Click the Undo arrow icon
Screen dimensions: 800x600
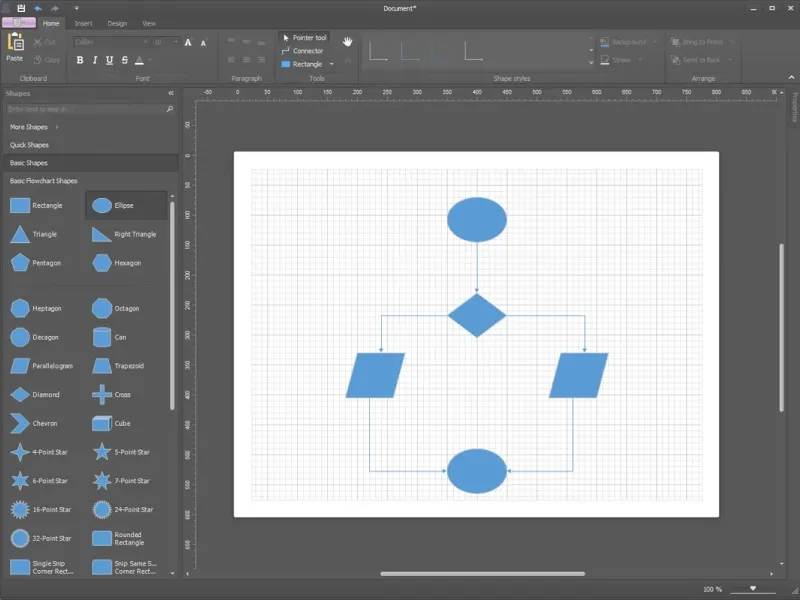click(38, 8)
